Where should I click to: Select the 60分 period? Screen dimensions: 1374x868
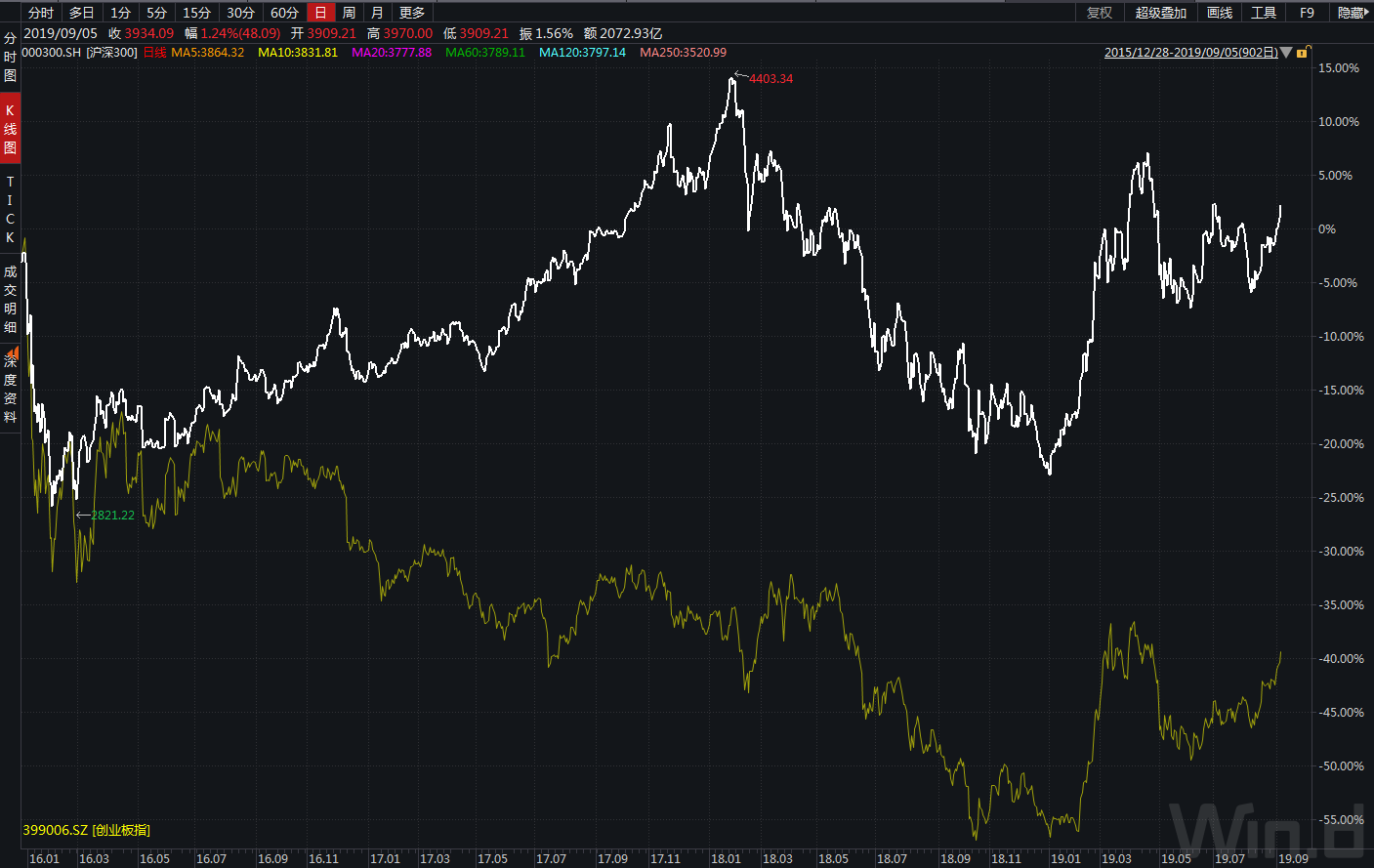(x=284, y=13)
